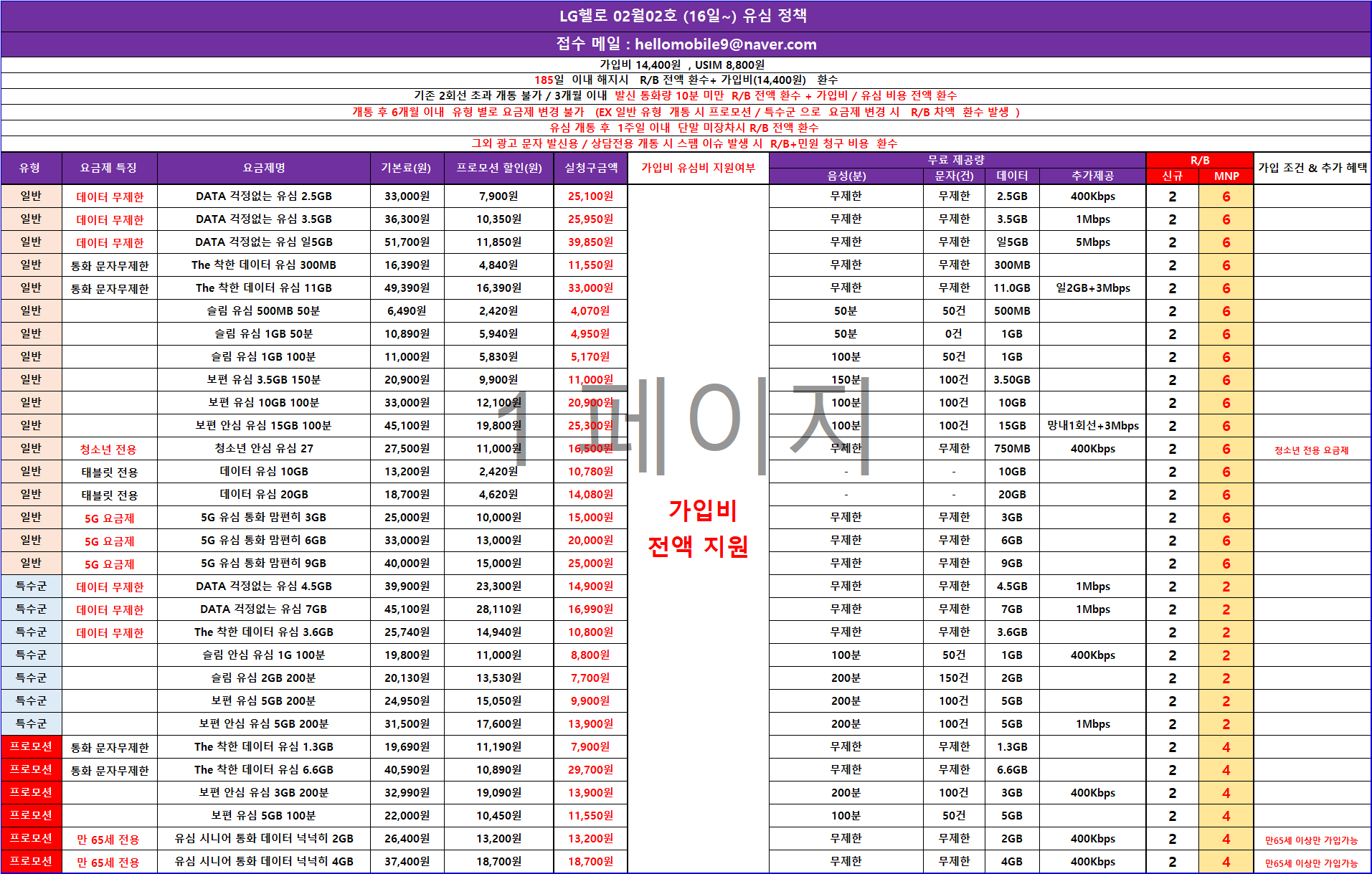
Task: Select plan name 'The 착한 데이터 유심 6.6GB'
Action: pos(264,769)
